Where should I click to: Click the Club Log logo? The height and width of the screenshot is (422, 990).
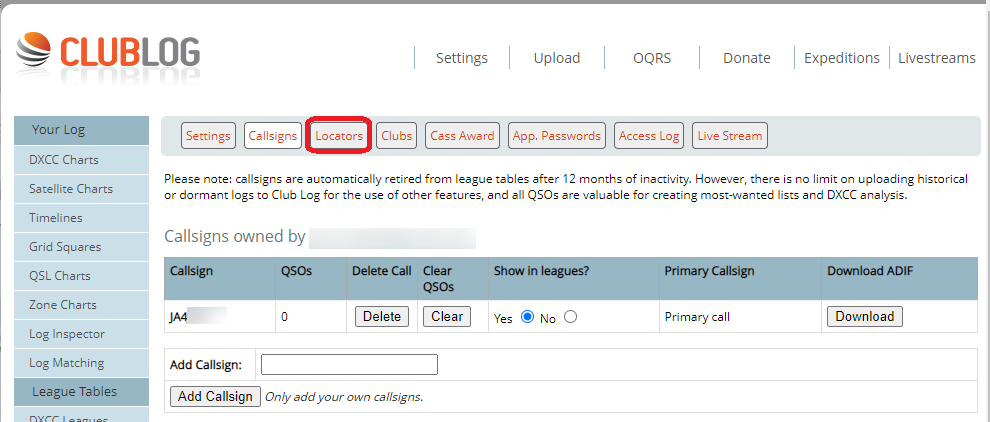[108, 53]
